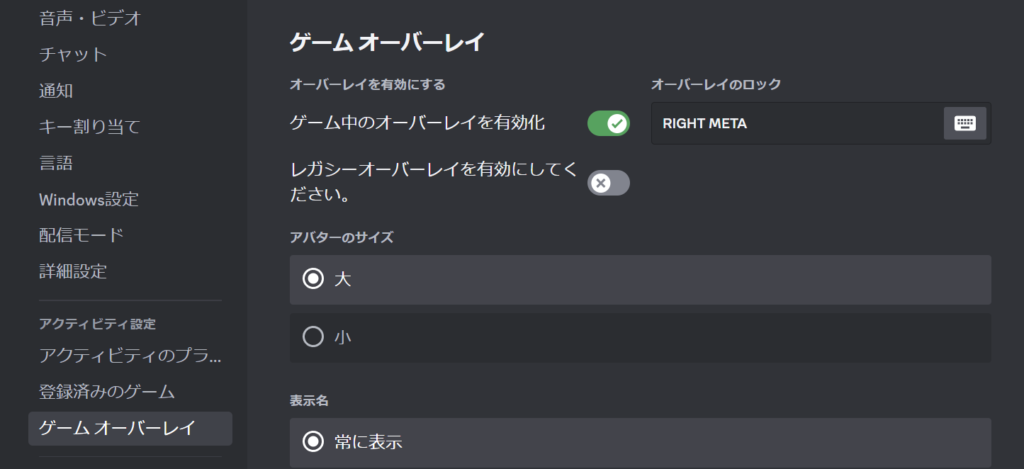
Task: Click the ゲーム オーバーレイ page heading
Action: [386, 42]
